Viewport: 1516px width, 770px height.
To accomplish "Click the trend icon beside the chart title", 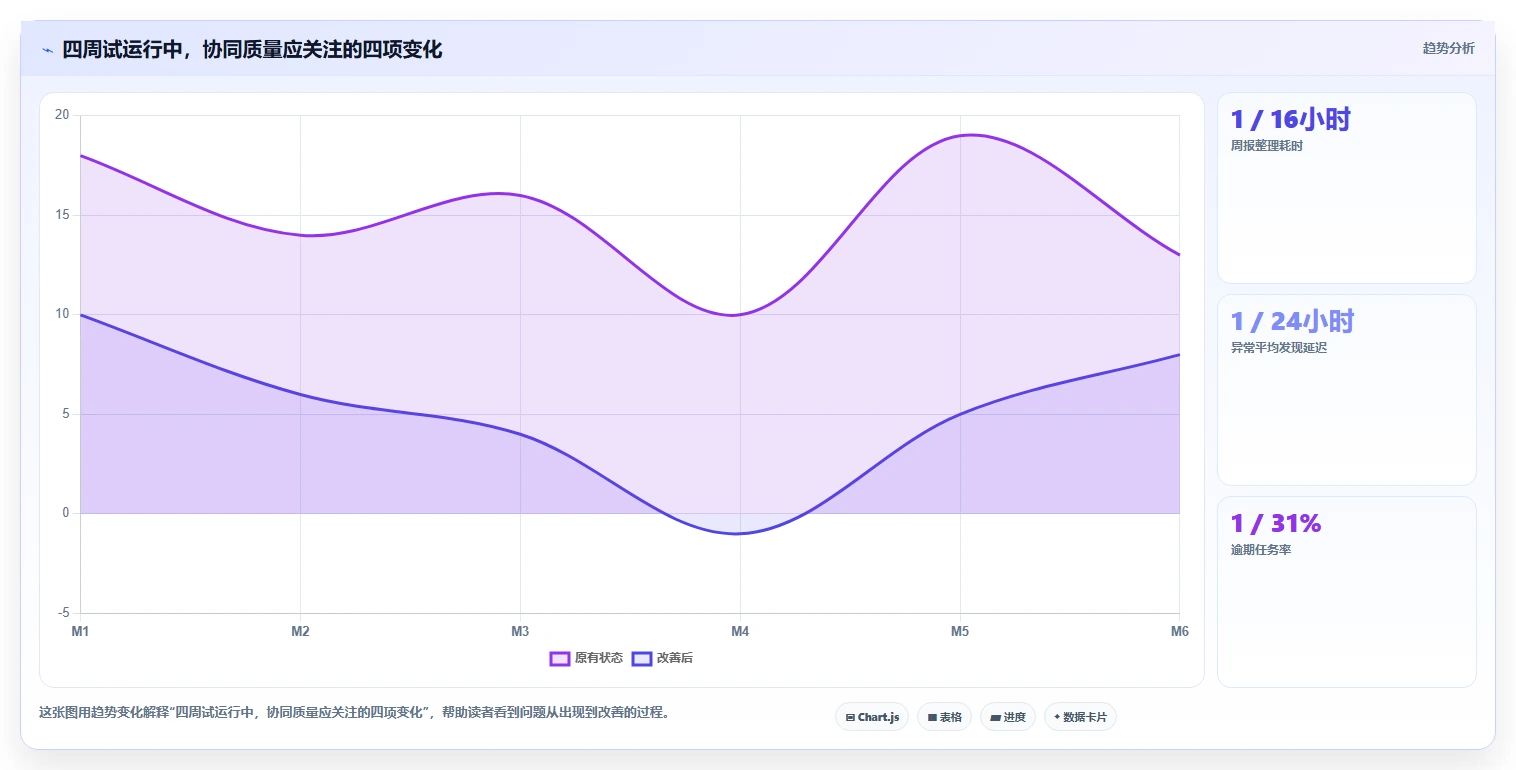I will click(47, 50).
